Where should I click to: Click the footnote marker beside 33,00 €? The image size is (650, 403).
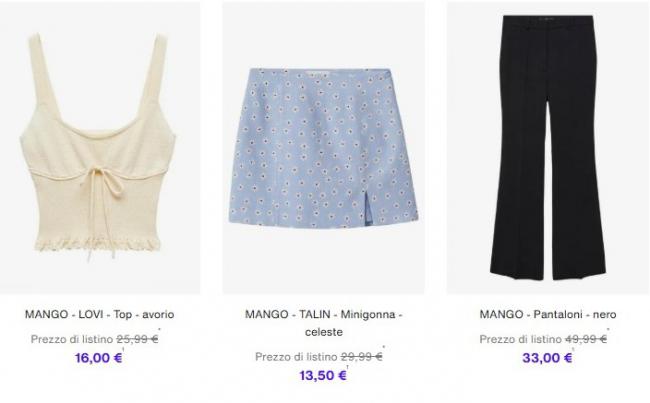[573, 350]
